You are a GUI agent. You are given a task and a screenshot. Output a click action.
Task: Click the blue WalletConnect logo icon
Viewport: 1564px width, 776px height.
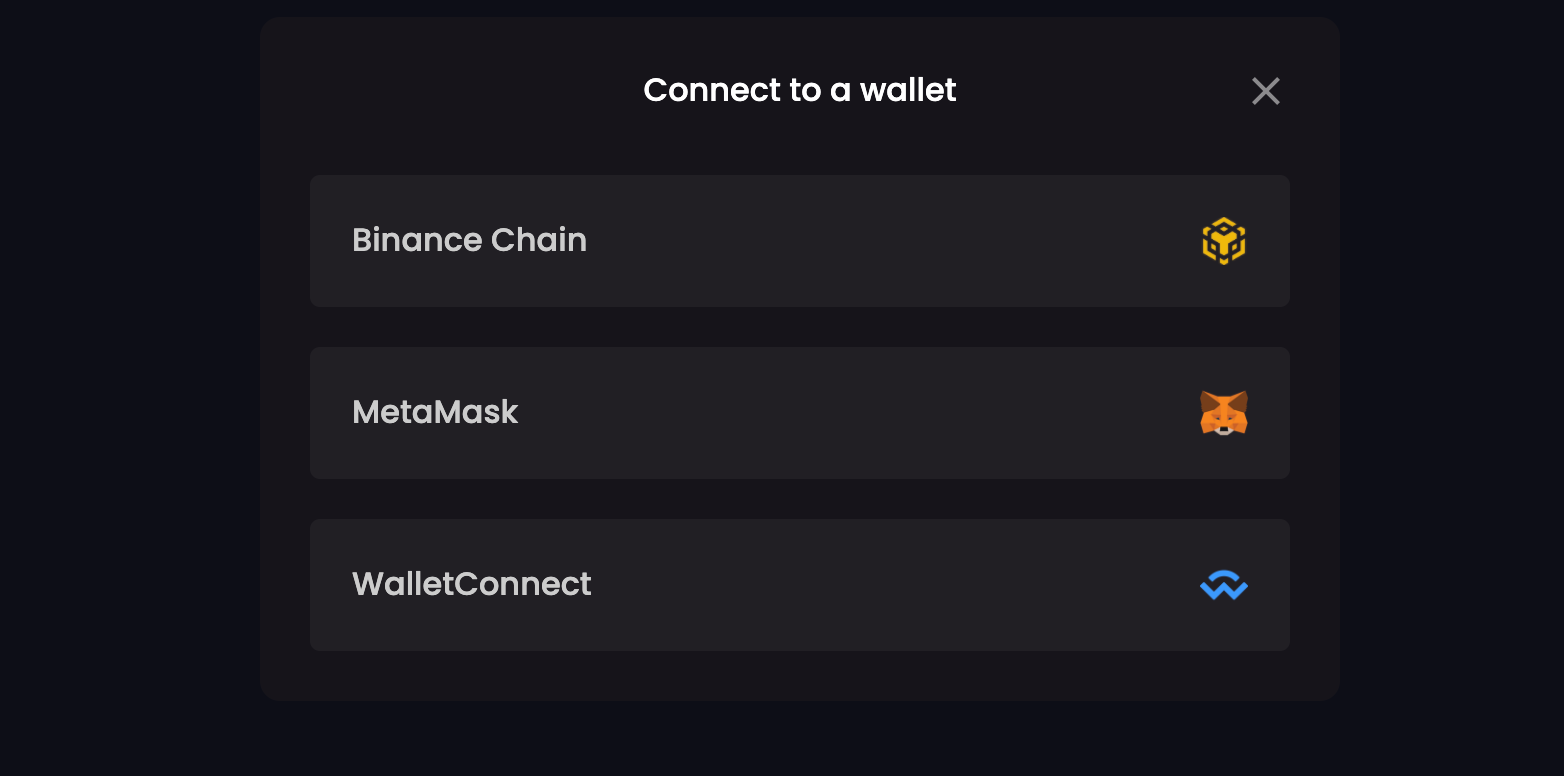coord(1224,585)
